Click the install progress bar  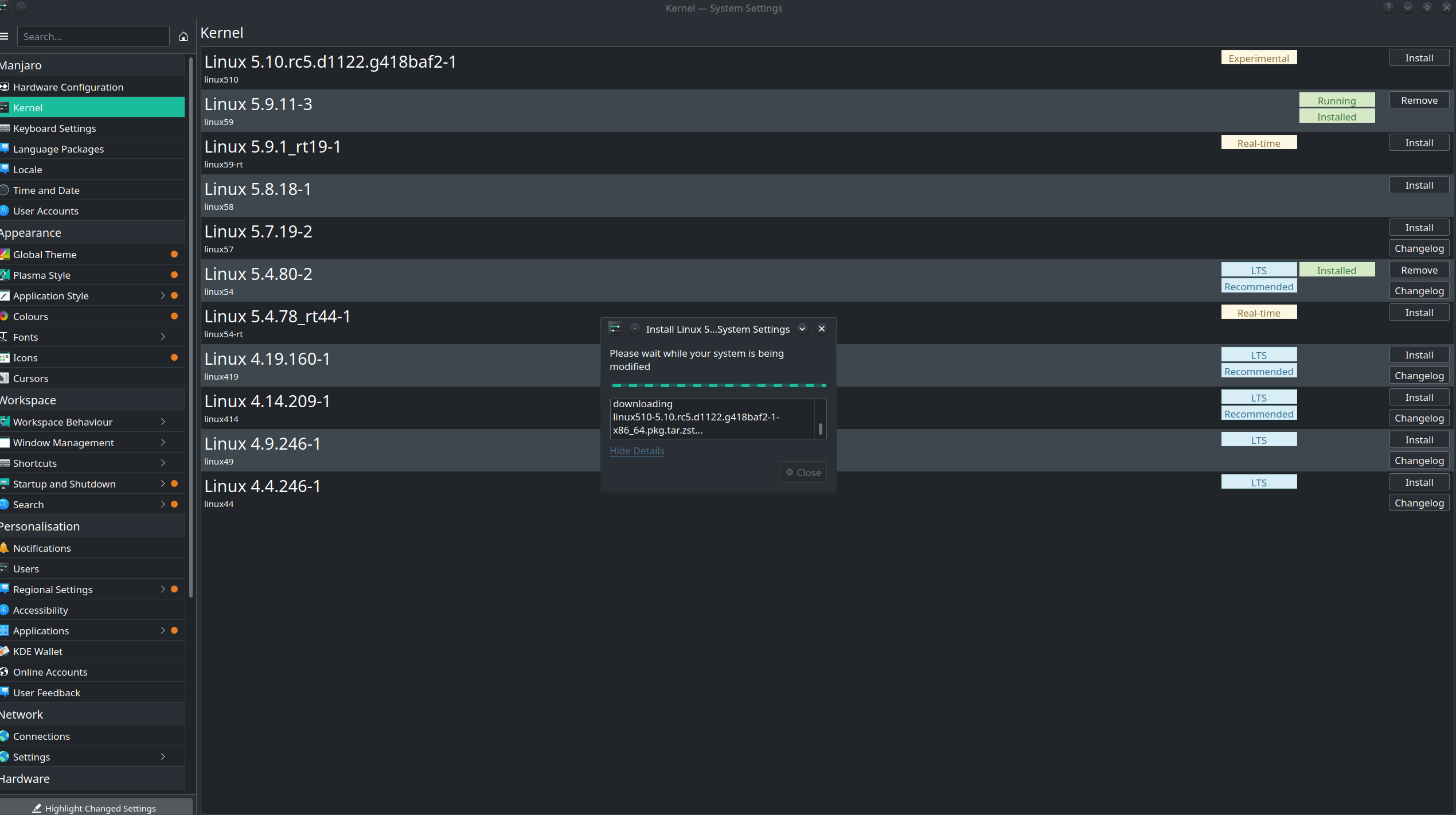coord(718,385)
